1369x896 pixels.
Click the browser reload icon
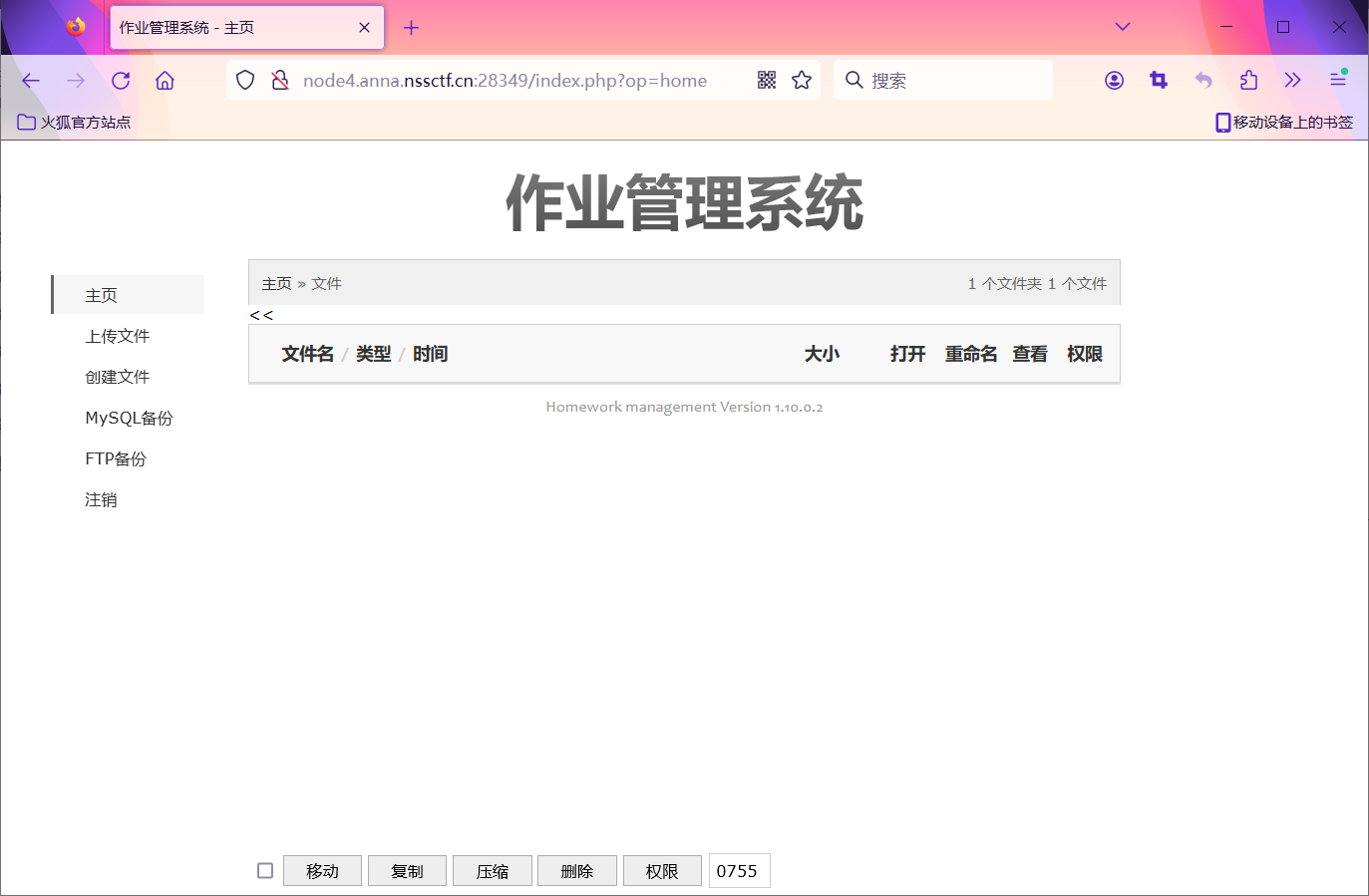(x=121, y=81)
